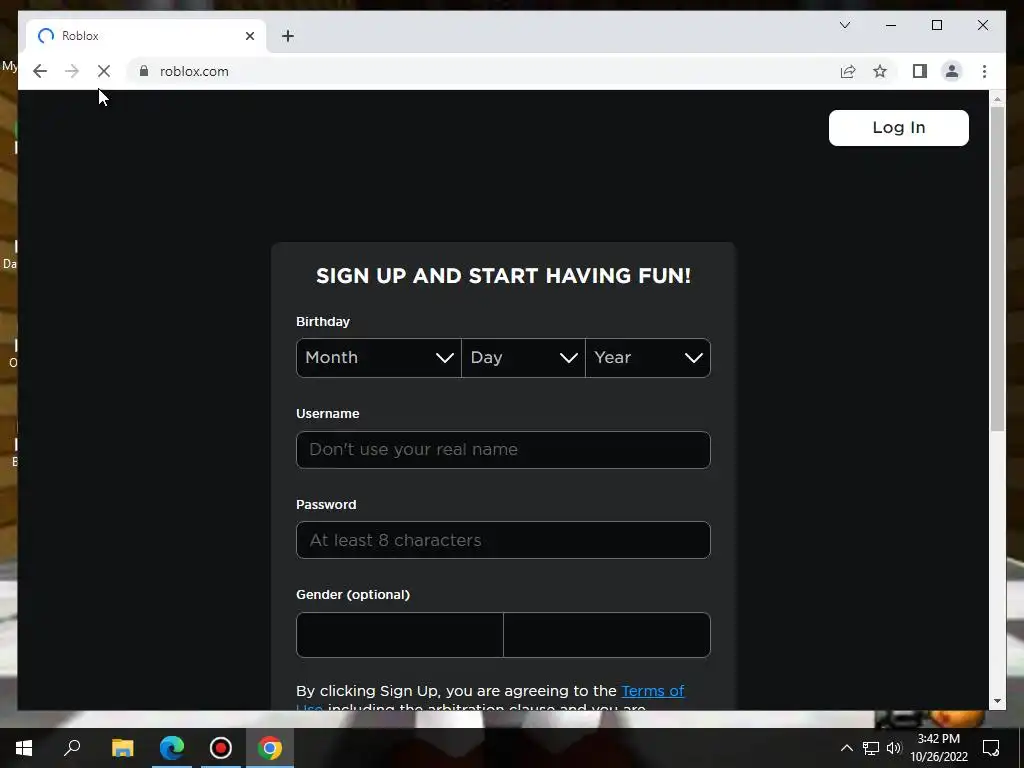The width and height of the screenshot is (1024, 768).
Task: Open Chrome three-dot menu
Action: (984, 71)
